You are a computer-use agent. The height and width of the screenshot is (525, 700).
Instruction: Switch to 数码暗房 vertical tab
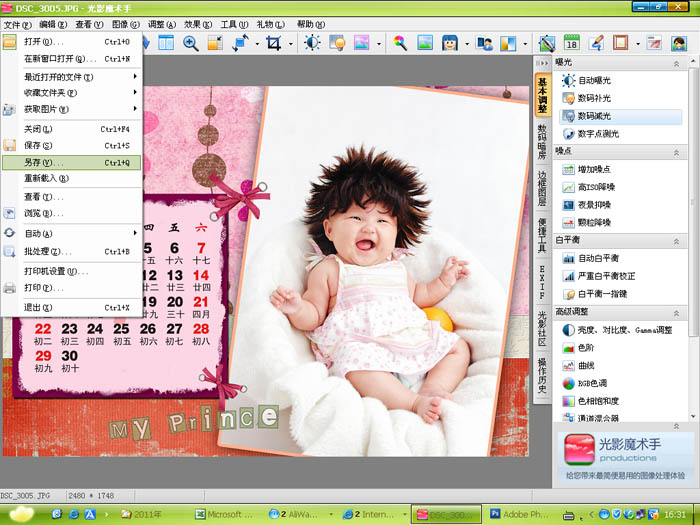542,142
